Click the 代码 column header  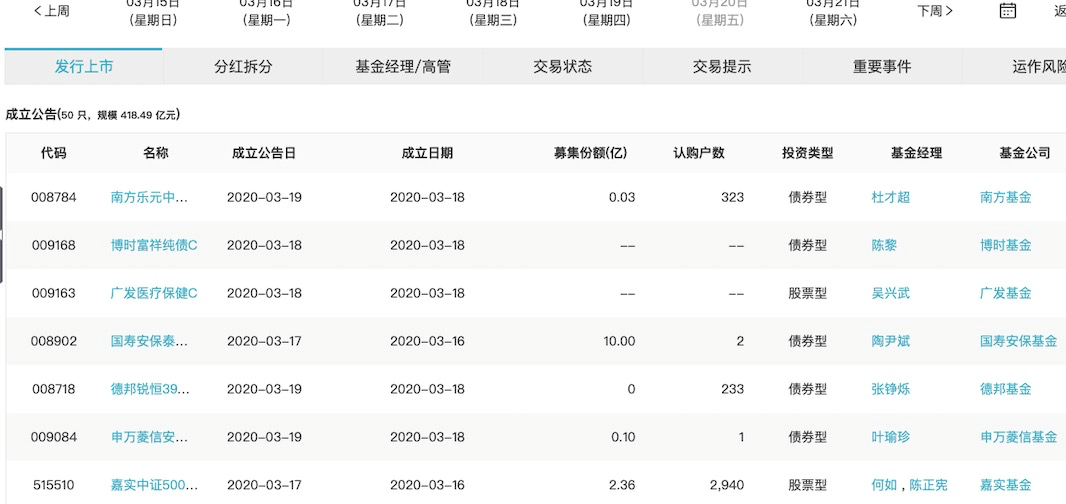(x=54, y=153)
